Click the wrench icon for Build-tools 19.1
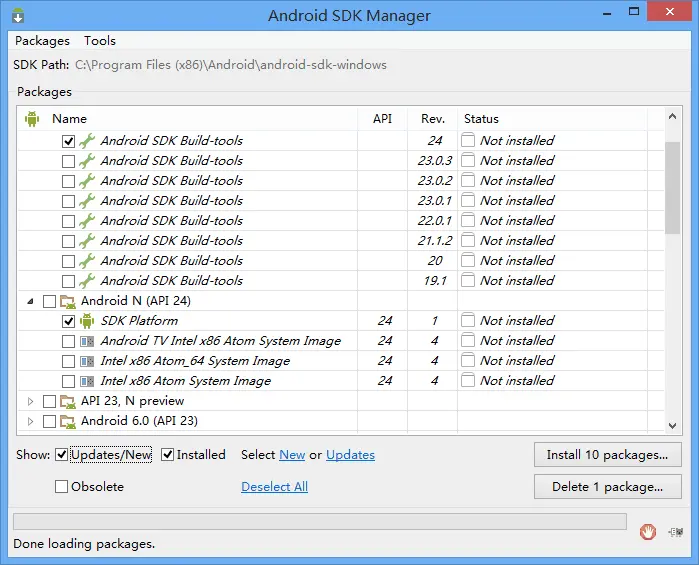Screen dimensions: 699x565 pyautogui.click(x=87, y=281)
